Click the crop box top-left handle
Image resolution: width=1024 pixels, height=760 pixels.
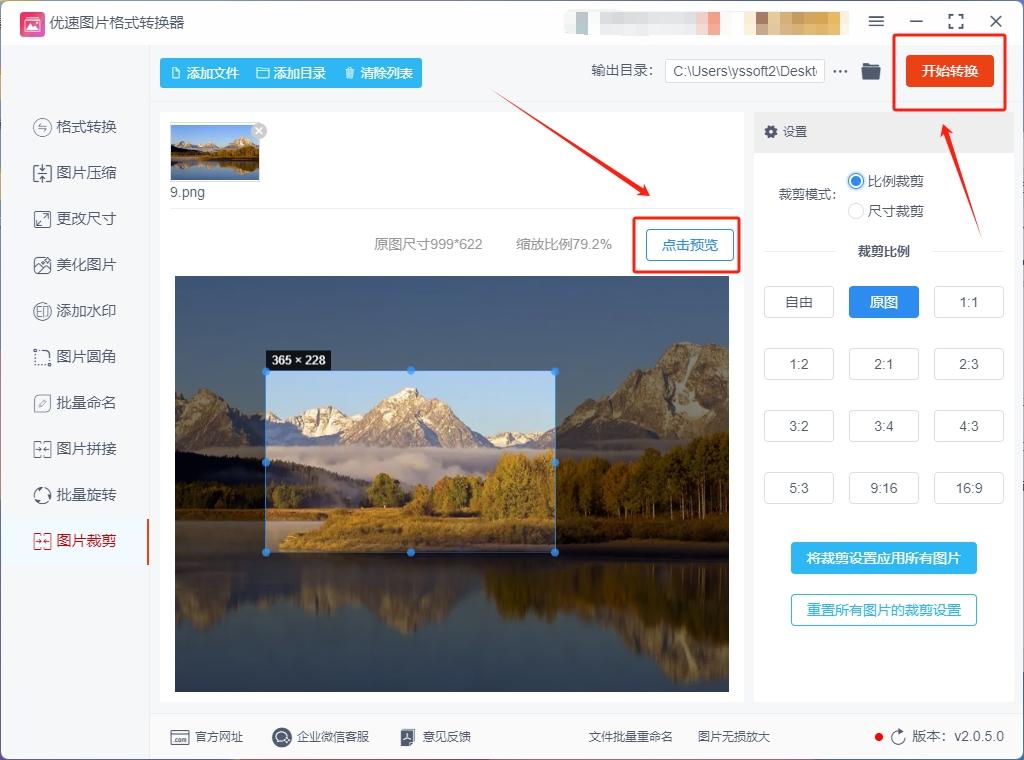coord(266,372)
